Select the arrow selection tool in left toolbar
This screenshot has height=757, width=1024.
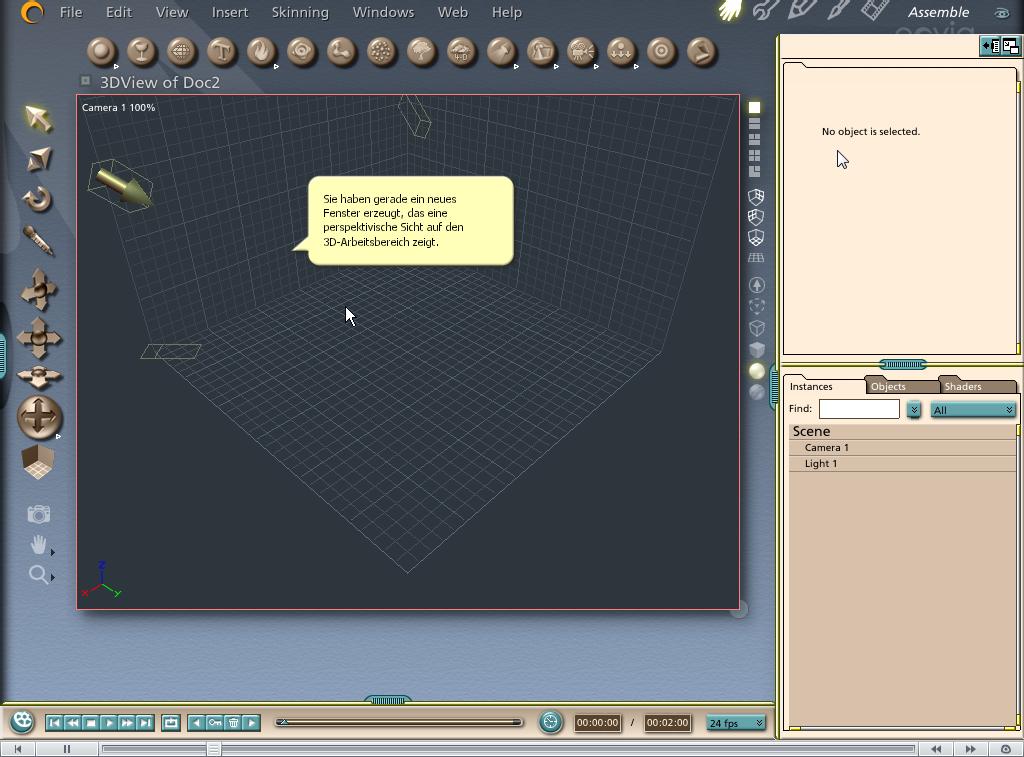(38, 119)
